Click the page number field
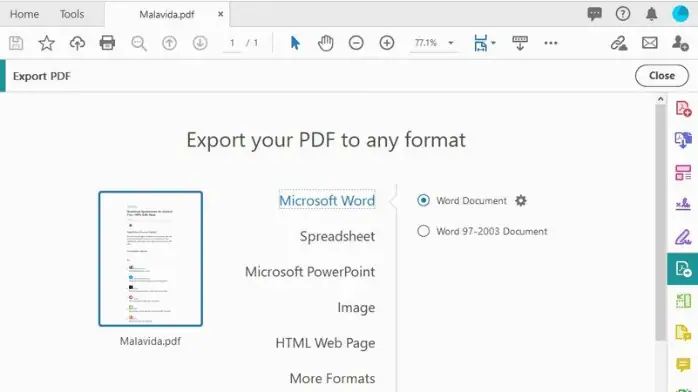Viewport: 698px width, 392px height. pos(232,43)
